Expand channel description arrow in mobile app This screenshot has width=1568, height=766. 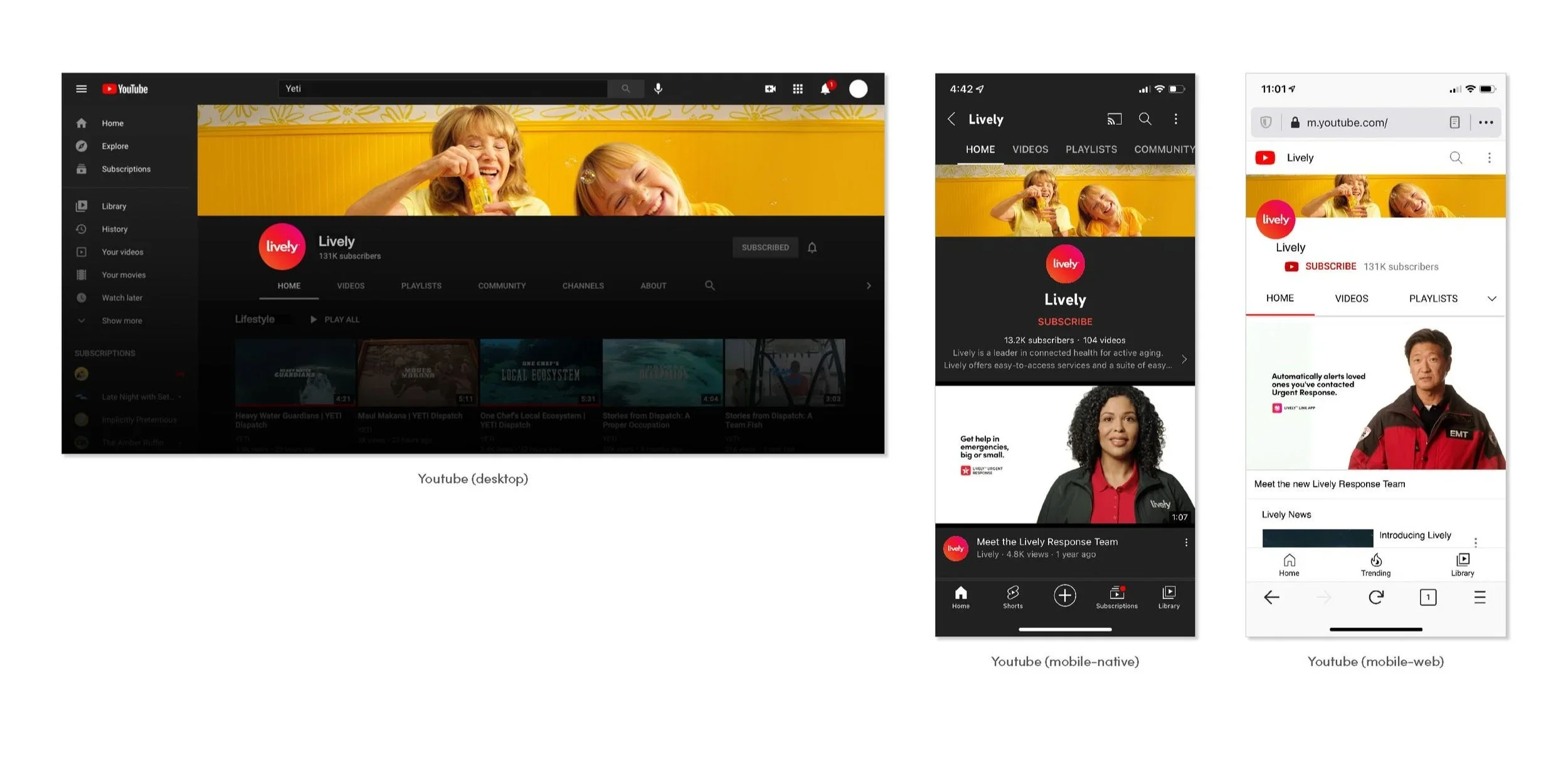(1184, 359)
